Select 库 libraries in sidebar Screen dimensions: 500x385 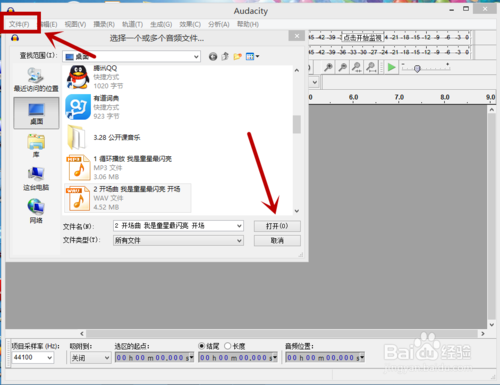36,146
